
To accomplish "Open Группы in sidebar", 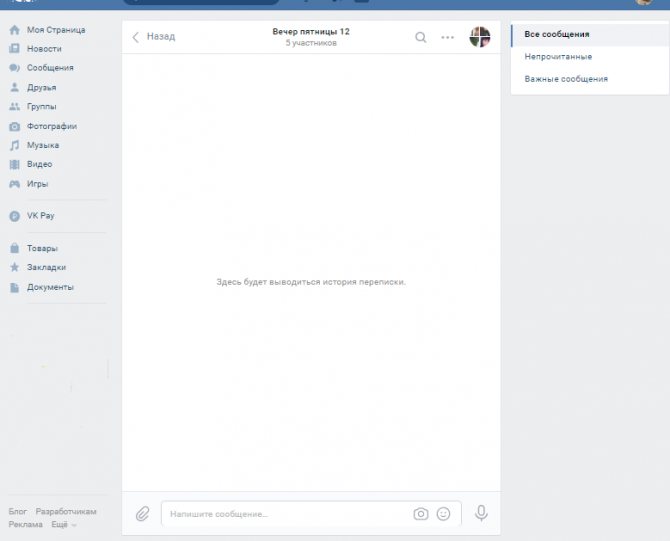I will [41, 107].
